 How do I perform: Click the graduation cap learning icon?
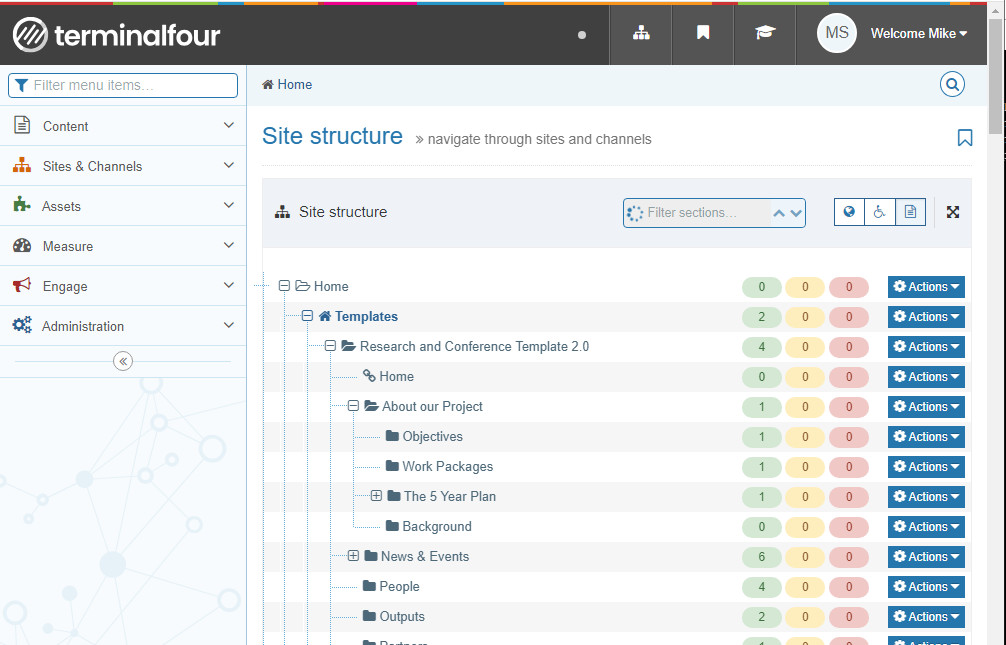(765, 33)
